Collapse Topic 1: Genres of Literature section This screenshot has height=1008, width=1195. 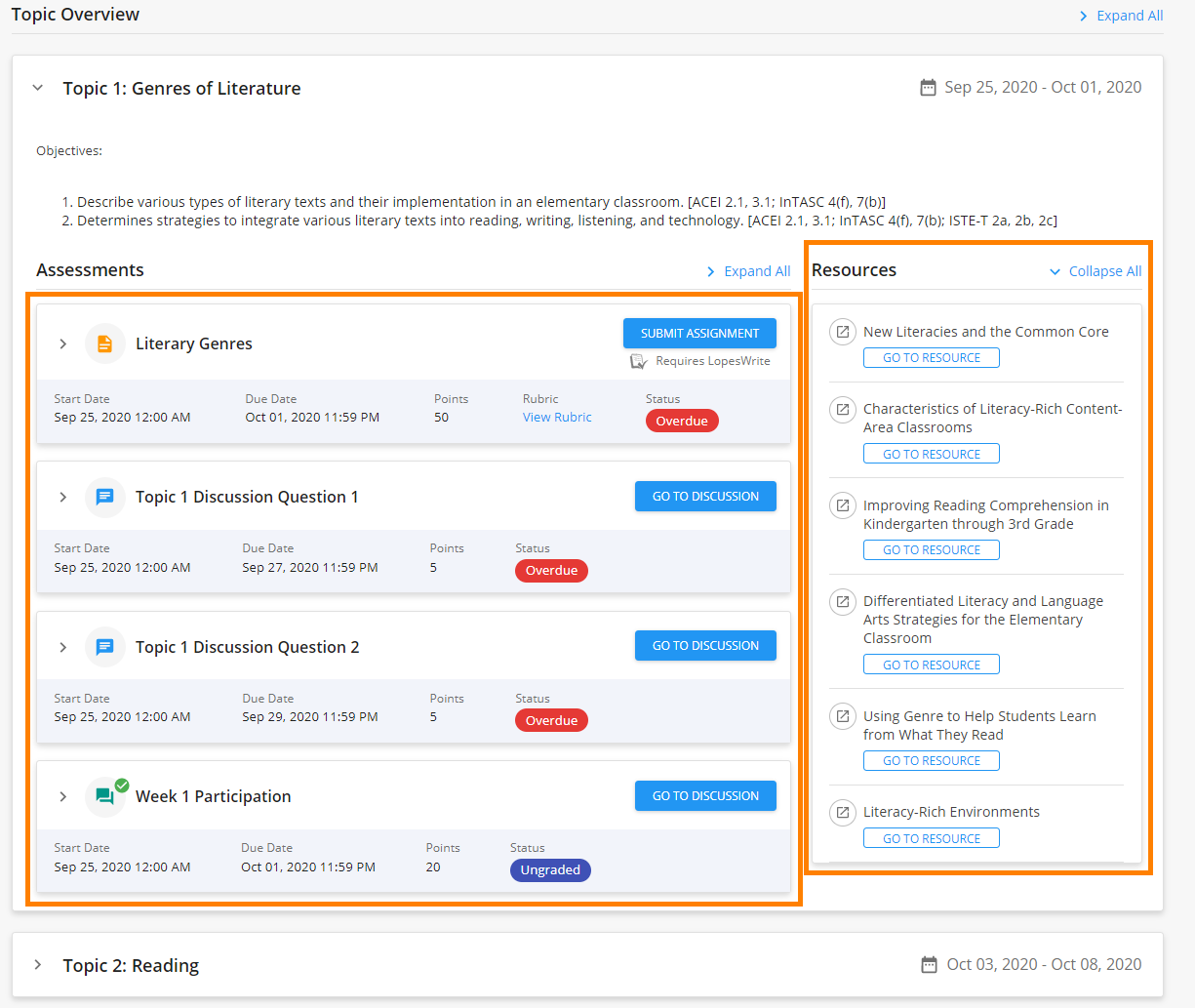(x=38, y=88)
